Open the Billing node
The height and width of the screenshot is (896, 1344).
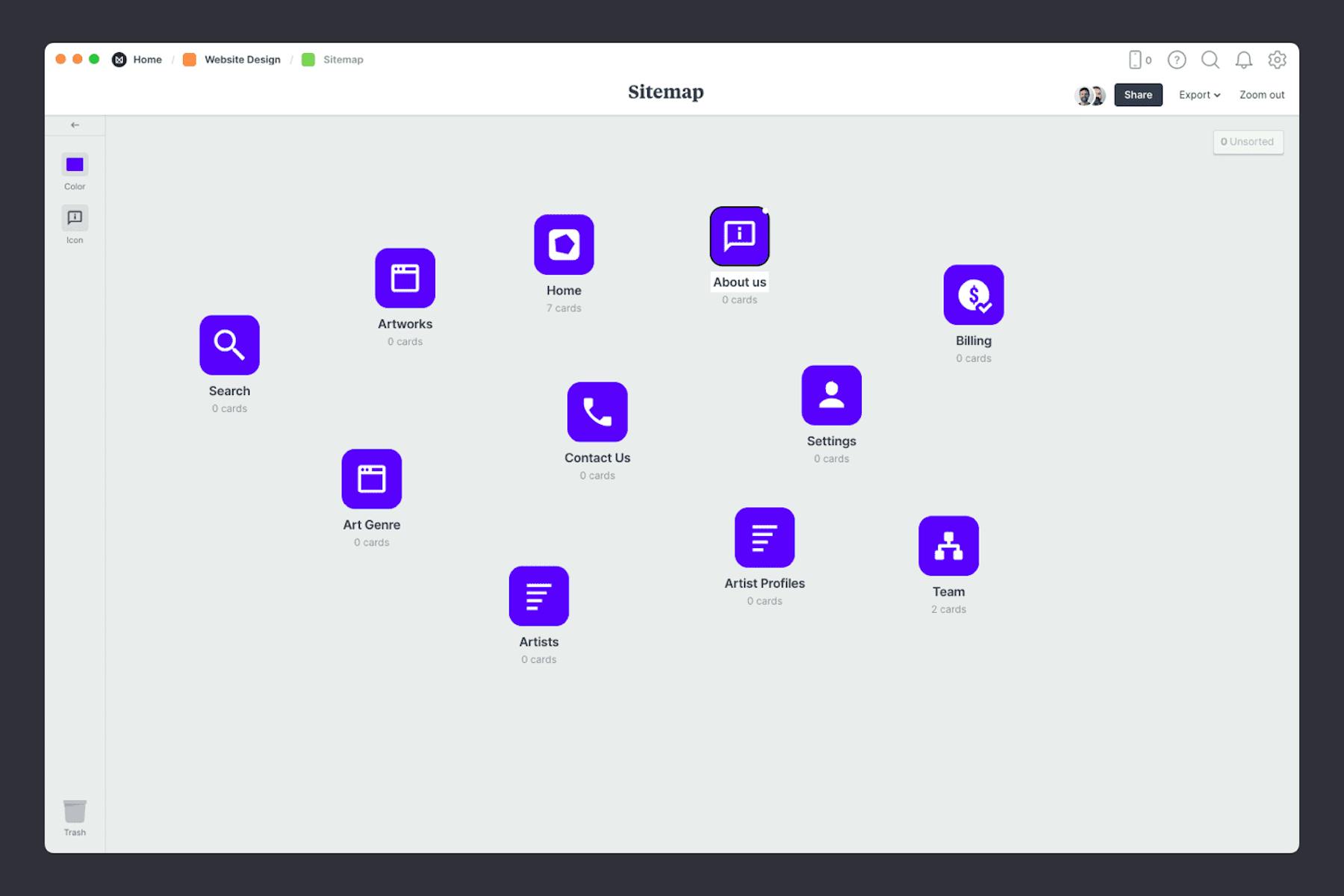974,295
